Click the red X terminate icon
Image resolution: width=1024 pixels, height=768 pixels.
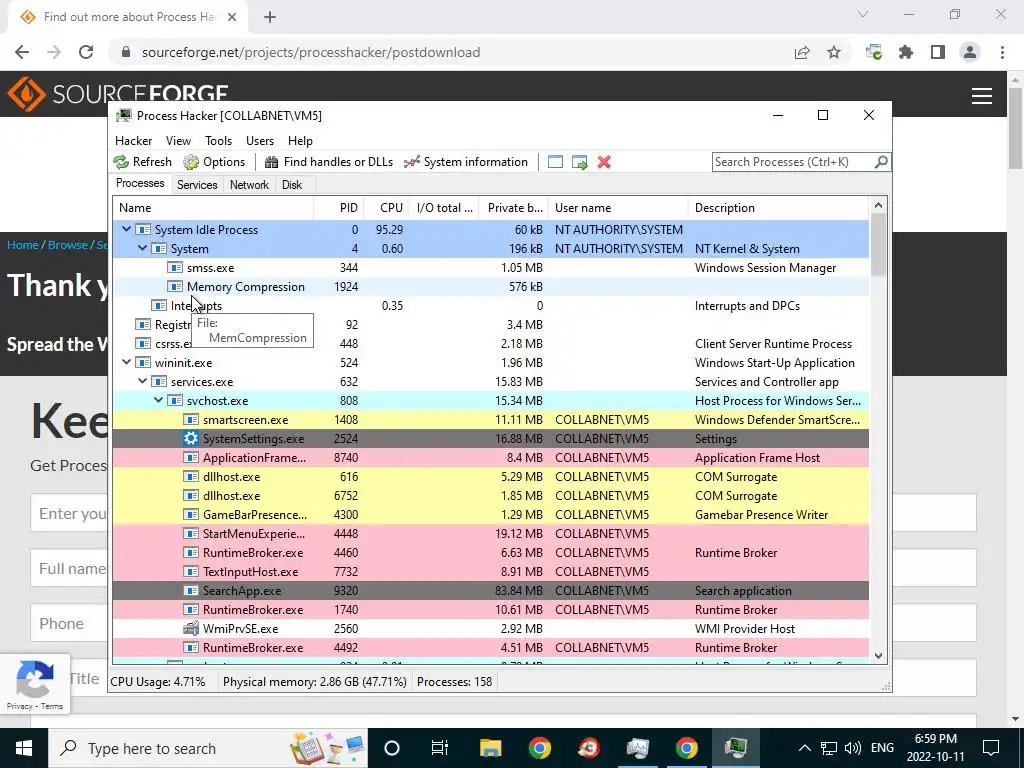(604, 162)
